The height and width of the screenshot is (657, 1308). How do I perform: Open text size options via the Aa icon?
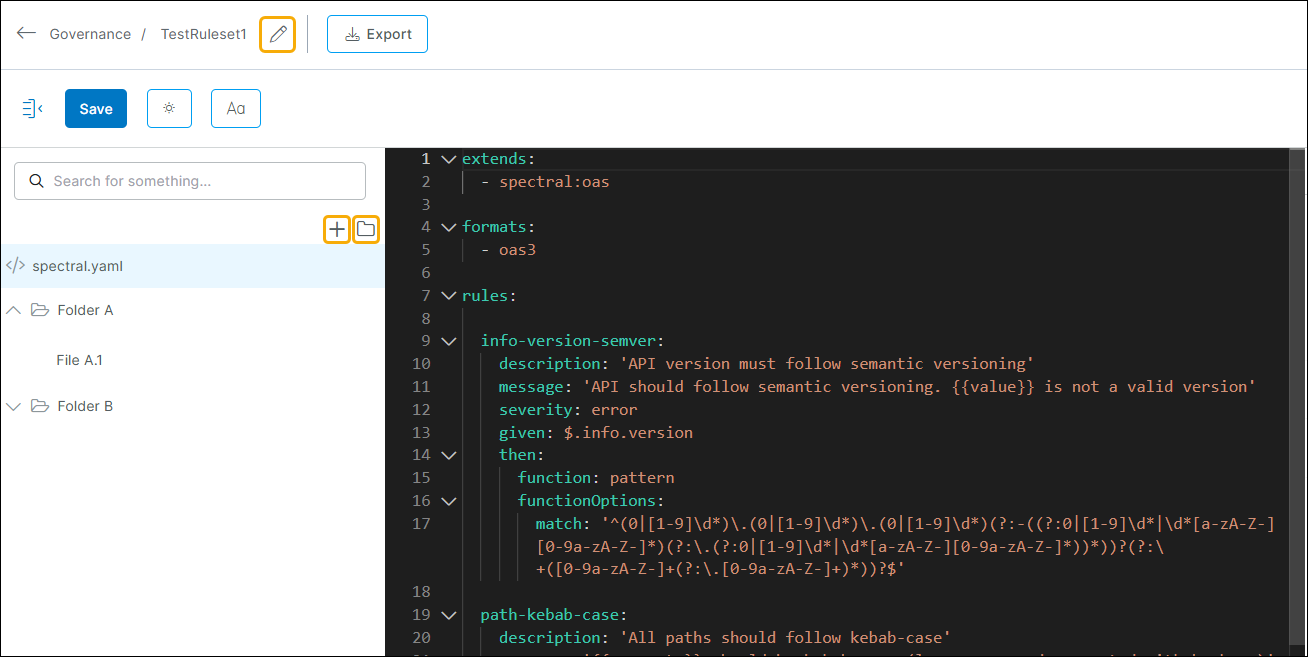coord(235,108)
